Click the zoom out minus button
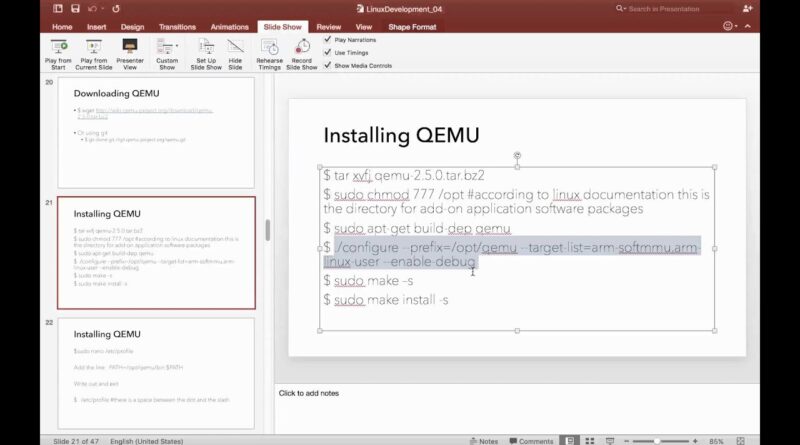This screenshot has width=800, height=445. [627, 441]
